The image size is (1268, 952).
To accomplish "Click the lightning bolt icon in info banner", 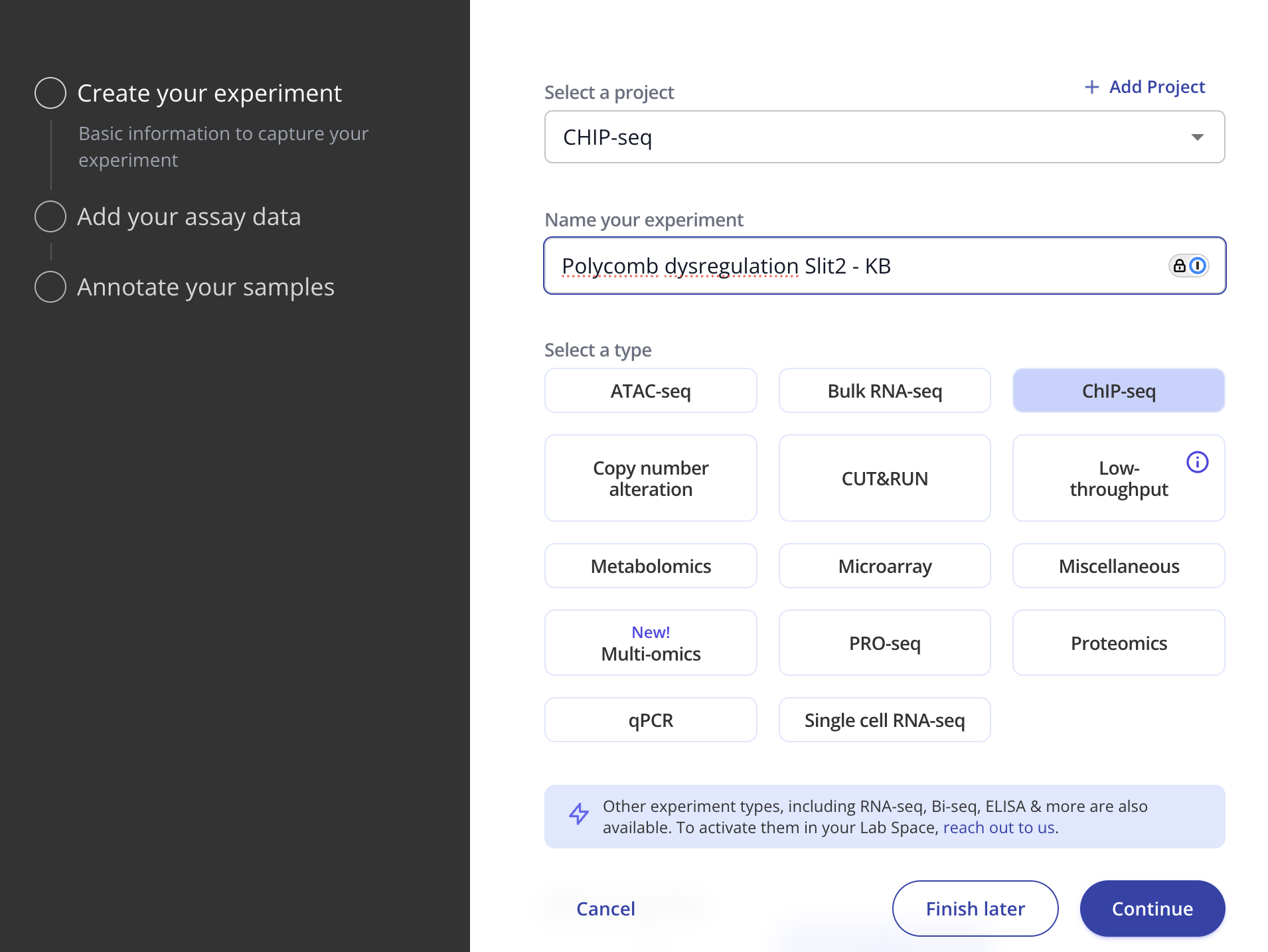I will coord(579,814).
